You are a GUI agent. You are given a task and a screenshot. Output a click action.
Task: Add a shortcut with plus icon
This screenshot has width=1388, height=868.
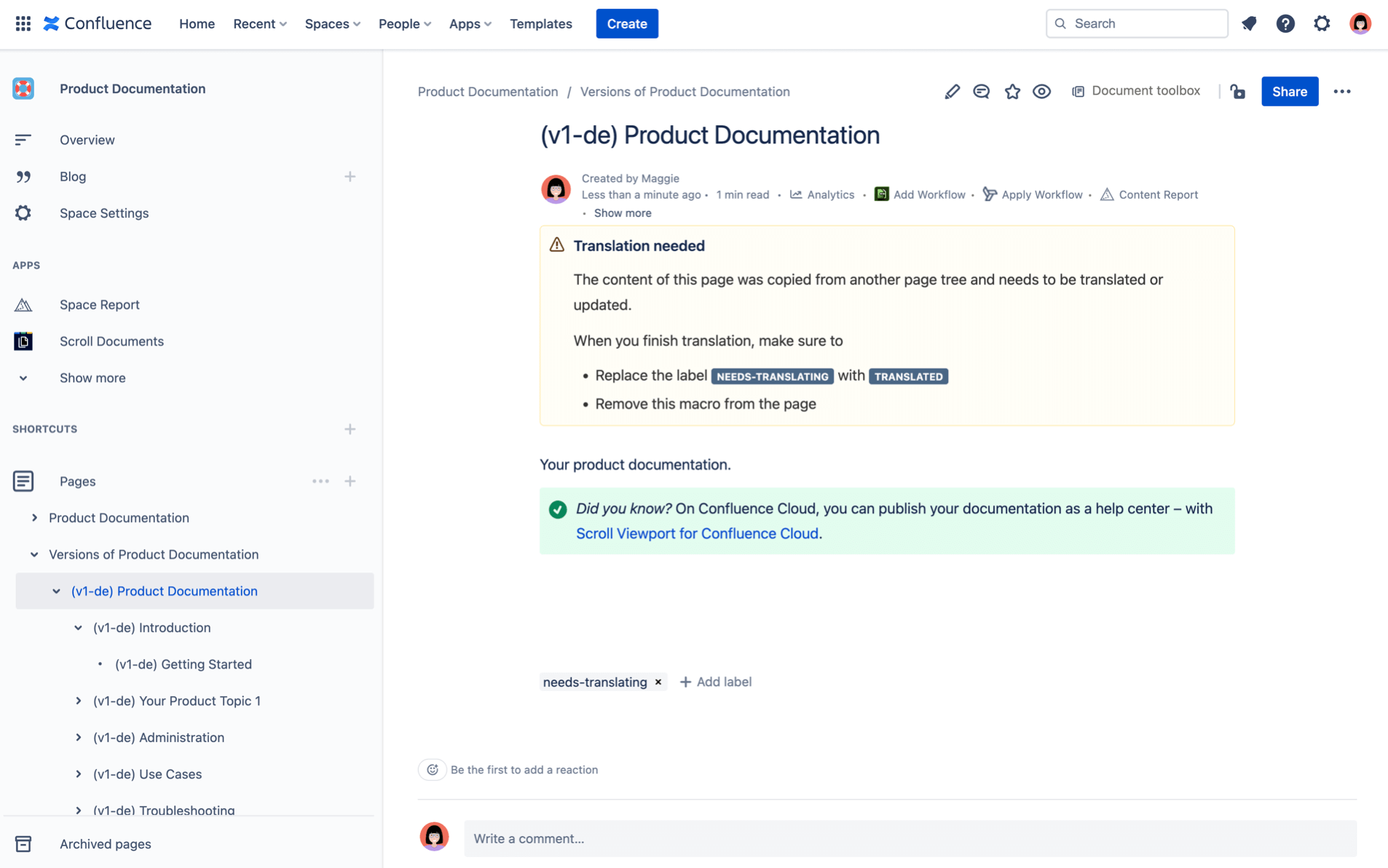(350, 429)
